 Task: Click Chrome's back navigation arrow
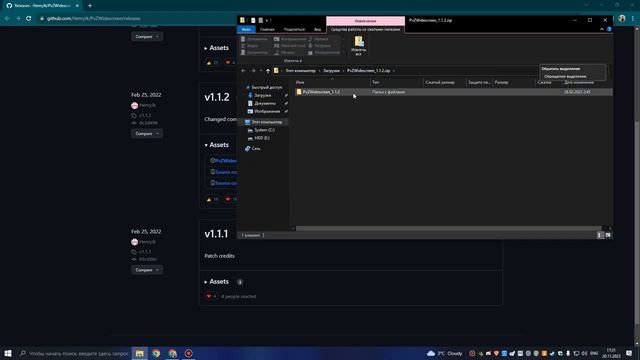7,18
